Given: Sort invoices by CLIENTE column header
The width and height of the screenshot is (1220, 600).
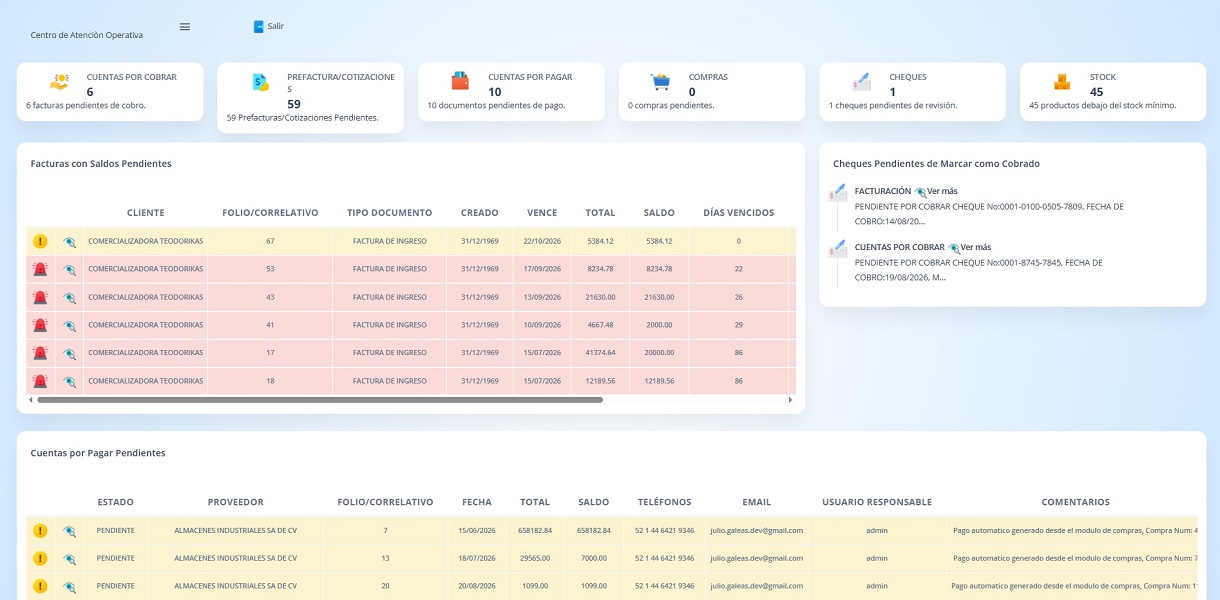Looking at the screenshot, I should click(146, 213).
